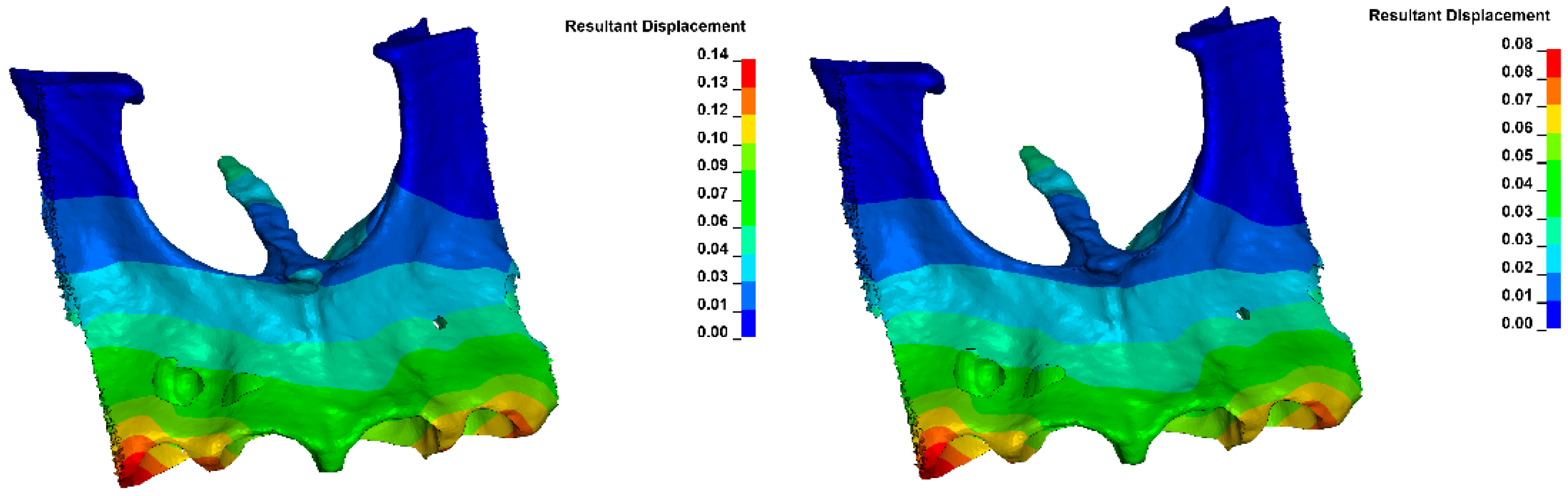This screenshot has width=1568, height=496.
Task: Click the 0.04 label in the 0.08-max legend
Action: pos(1517,183)
